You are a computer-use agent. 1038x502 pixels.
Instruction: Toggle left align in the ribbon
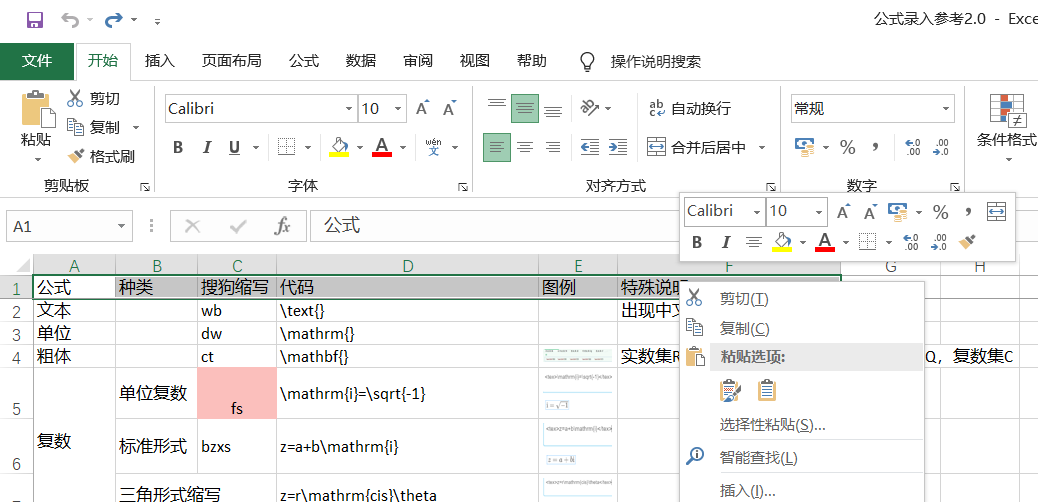point(496,147)
